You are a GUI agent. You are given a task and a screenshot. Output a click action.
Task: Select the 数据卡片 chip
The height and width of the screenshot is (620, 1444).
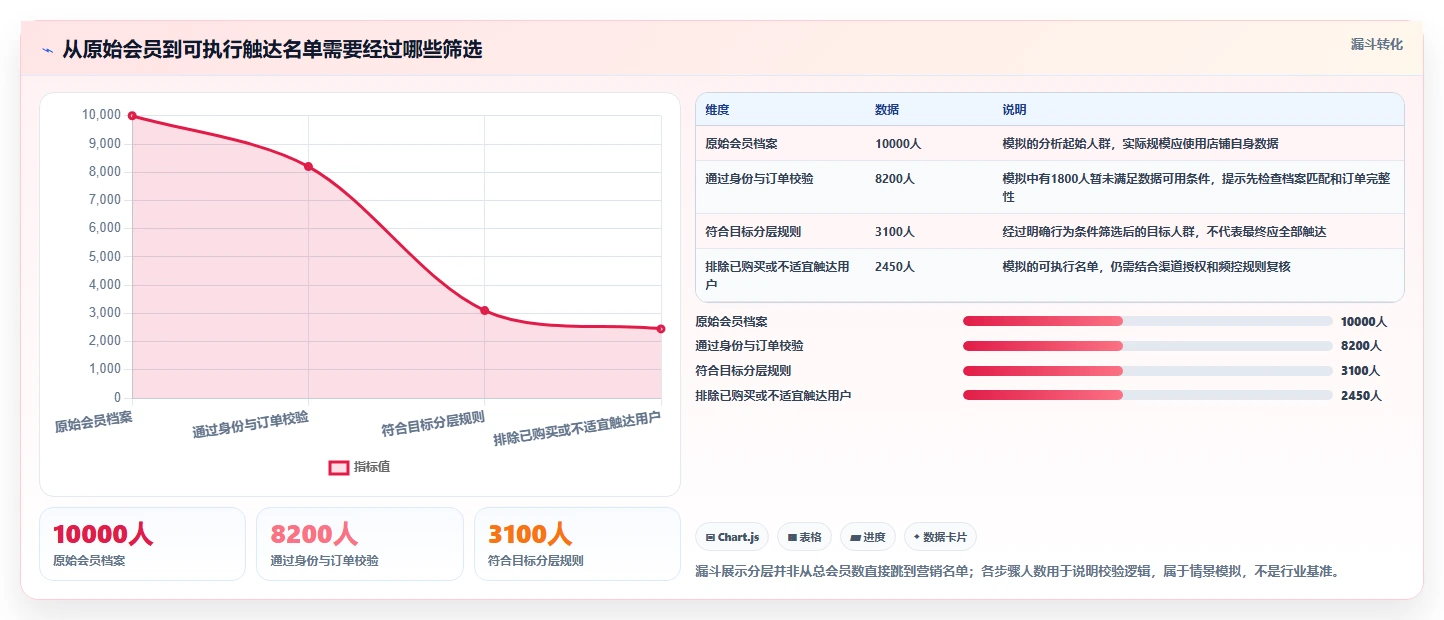(940, 537)
